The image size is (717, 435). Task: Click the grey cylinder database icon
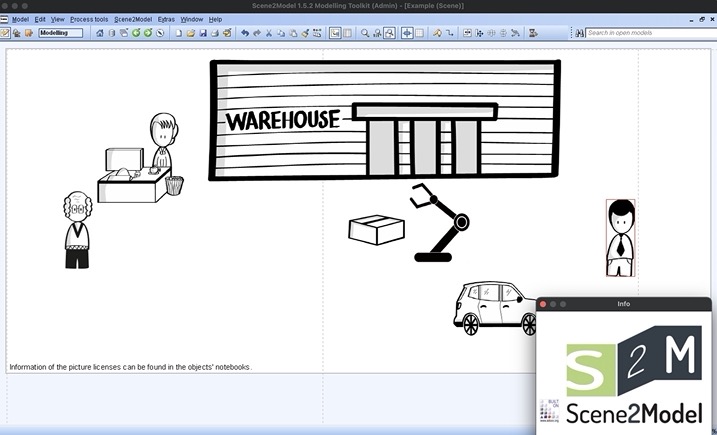[x=112, y=33]
